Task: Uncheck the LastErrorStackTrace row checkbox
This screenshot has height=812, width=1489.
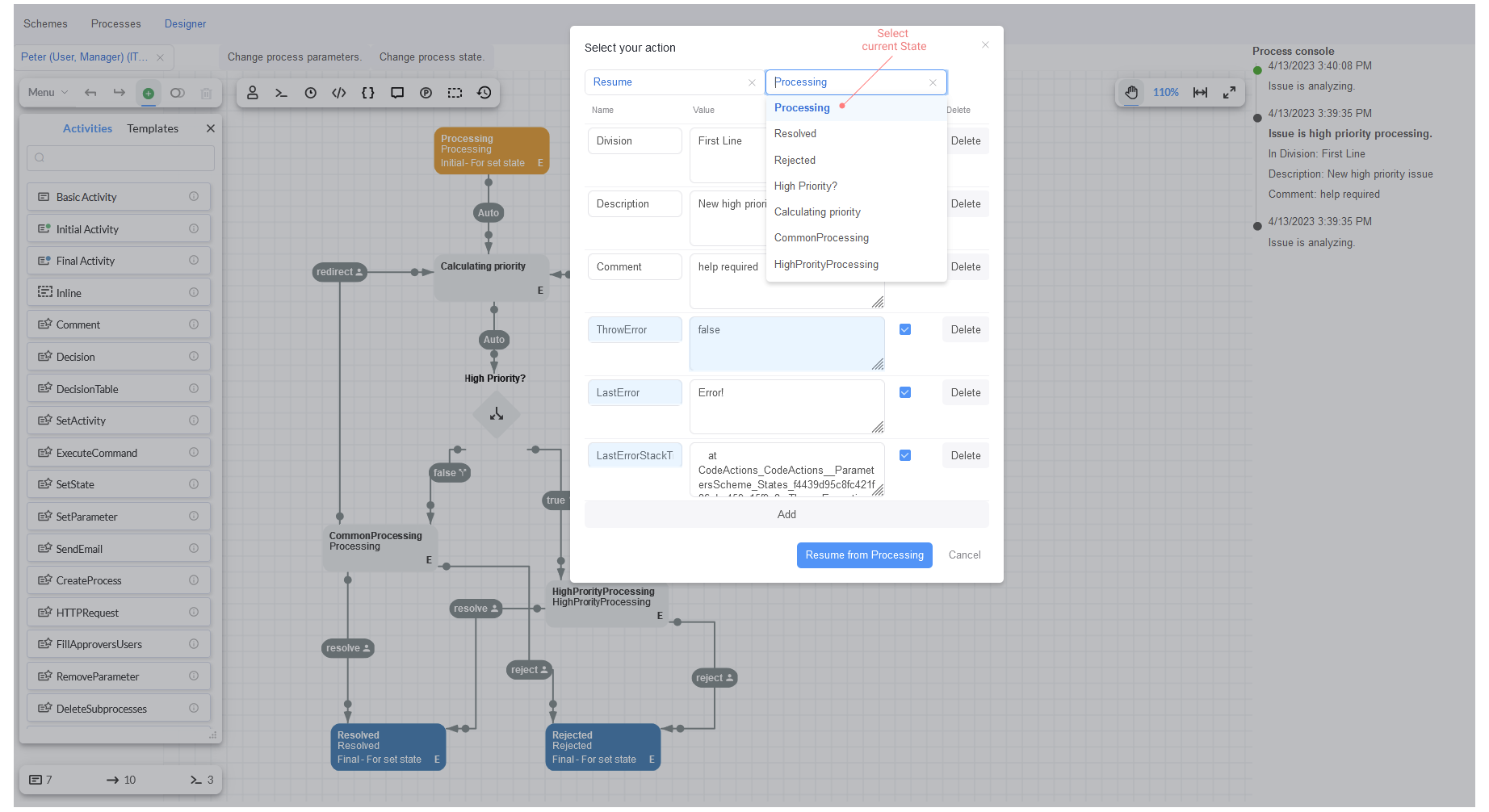Action: coord(905,455)
